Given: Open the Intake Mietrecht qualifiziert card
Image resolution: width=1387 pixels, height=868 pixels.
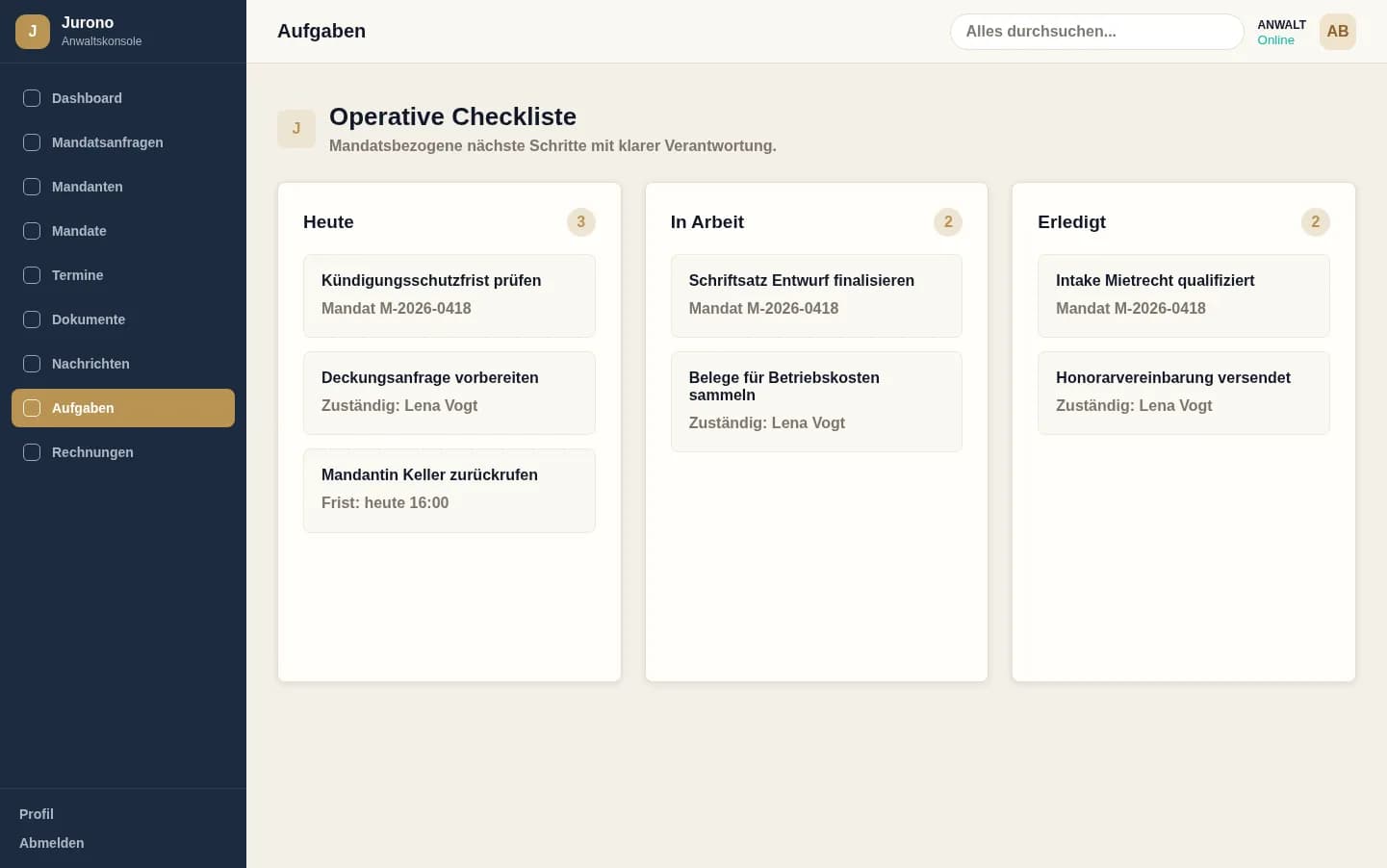Looking at the screenshot, I should pyautogui.click(x=1184, y=295).
